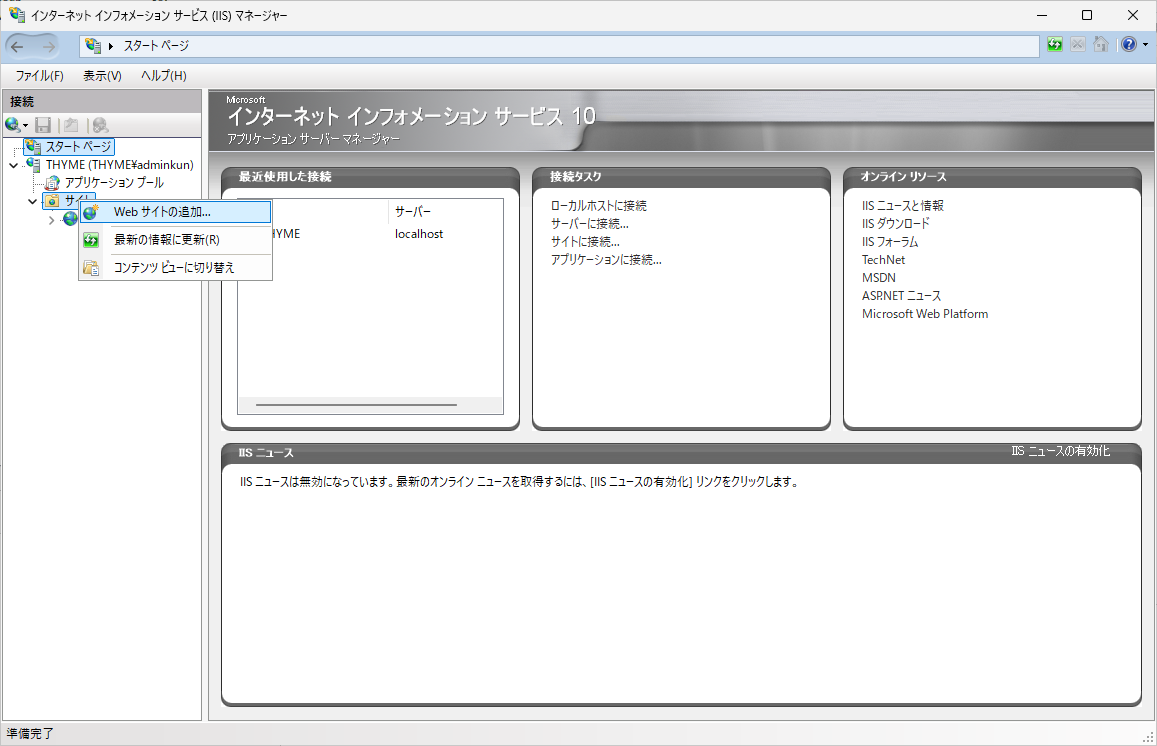The height and width of the screenshot is (746, 1157).
Task: Click the アプリケーションに接続... link
Action: click(x=606, y=260)
